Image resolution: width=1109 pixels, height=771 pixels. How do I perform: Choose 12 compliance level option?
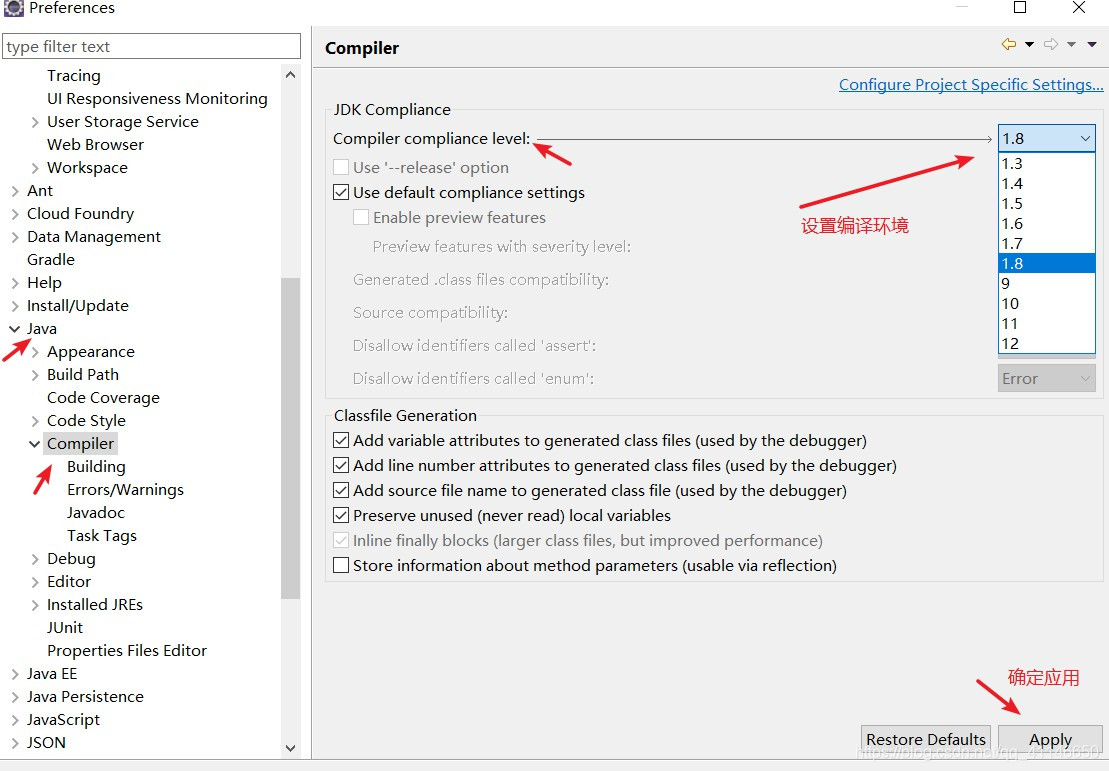click(1047, 343)
